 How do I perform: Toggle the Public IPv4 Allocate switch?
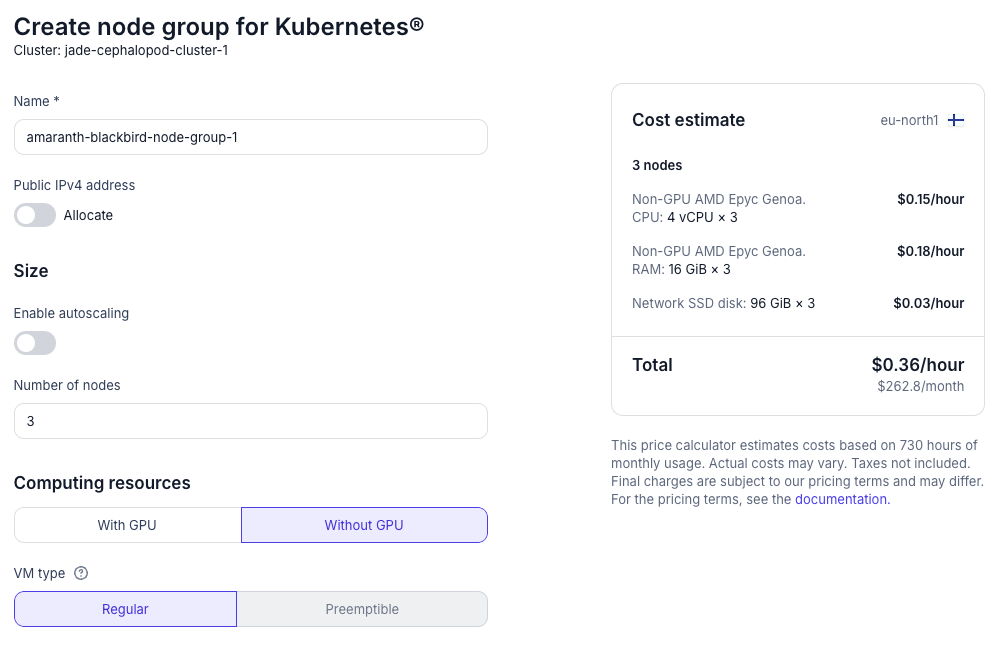point(35,215)
